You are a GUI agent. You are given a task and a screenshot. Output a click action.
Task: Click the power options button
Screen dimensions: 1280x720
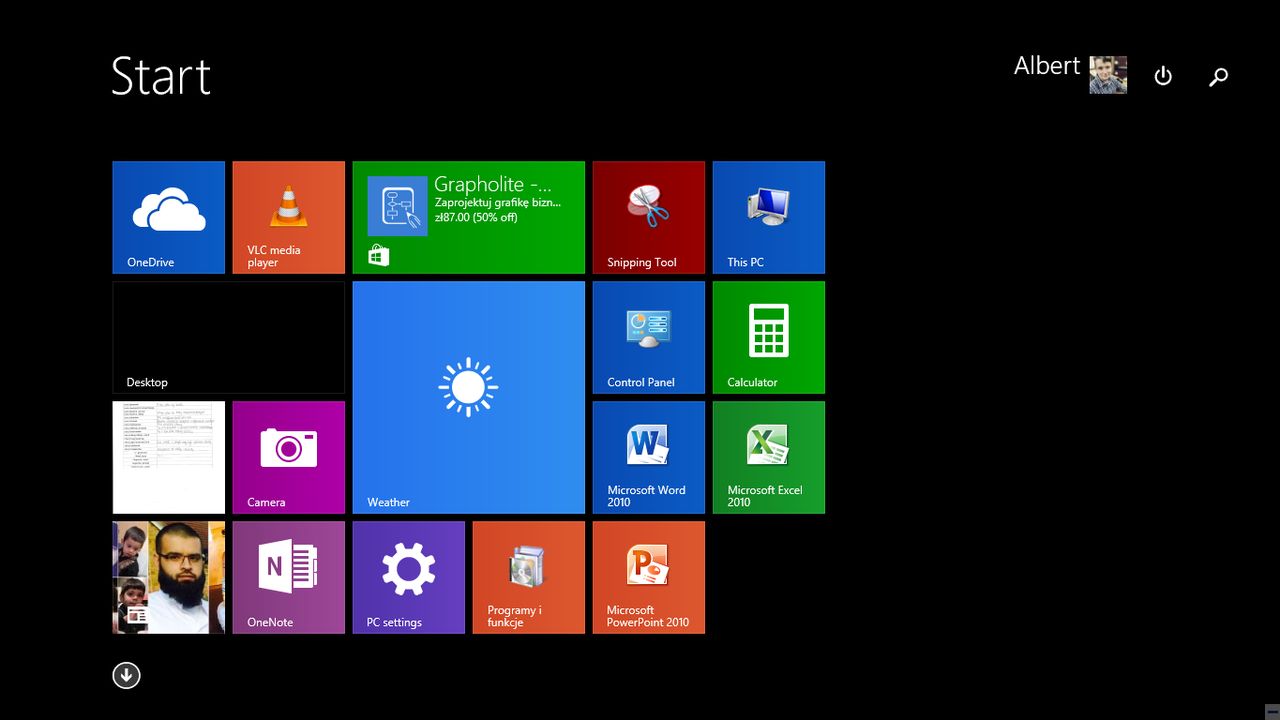click(x=1163, y=76)
